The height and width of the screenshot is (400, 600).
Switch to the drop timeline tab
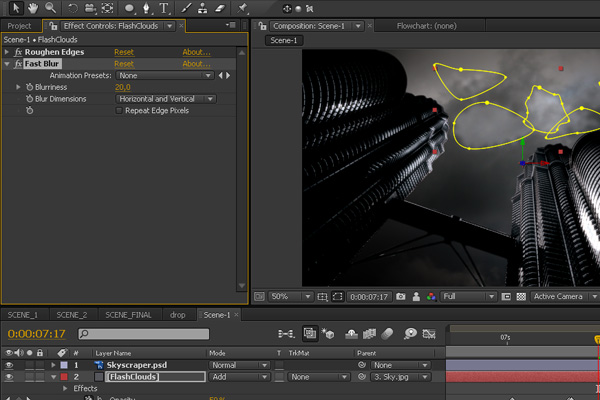[x=178, y=315]
